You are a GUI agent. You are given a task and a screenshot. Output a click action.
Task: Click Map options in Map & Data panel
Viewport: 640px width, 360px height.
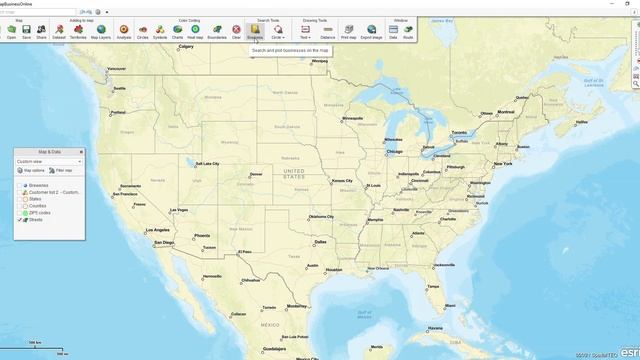point(31,171)
